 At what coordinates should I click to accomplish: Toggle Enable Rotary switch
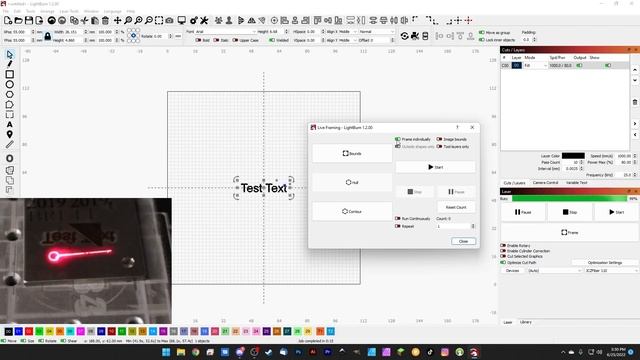(503, 246)
